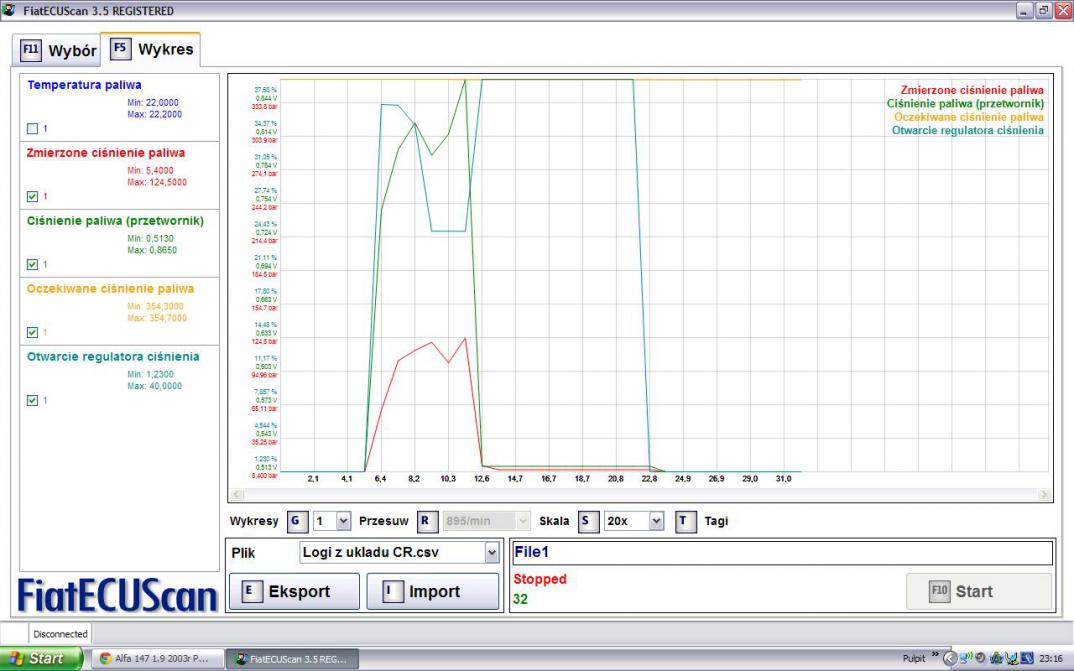The width and height of the screenshot is (1074, 671).
Task: Click the Max: 40,0000 value
Action: (155, 386)
